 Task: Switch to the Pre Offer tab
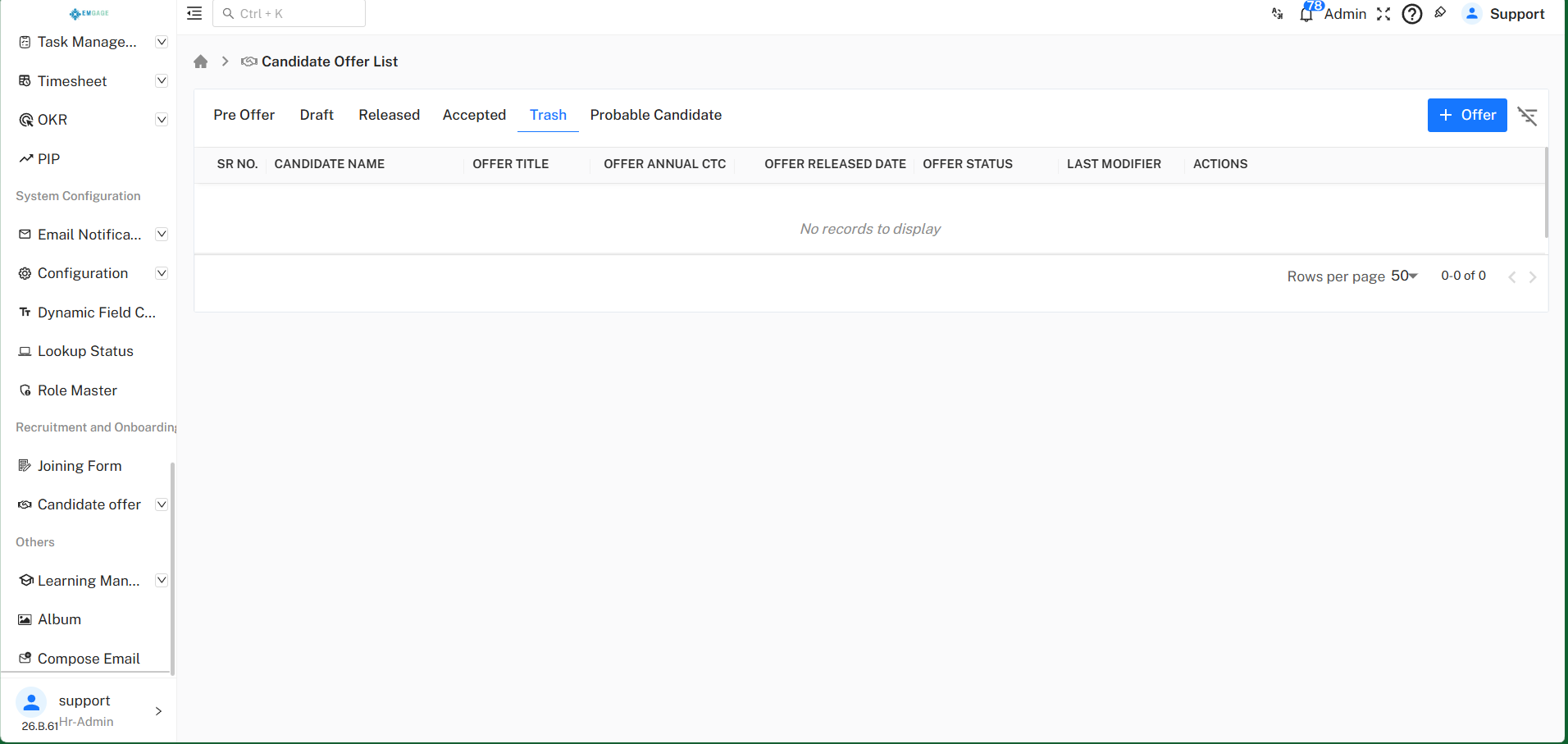(244, 115)
